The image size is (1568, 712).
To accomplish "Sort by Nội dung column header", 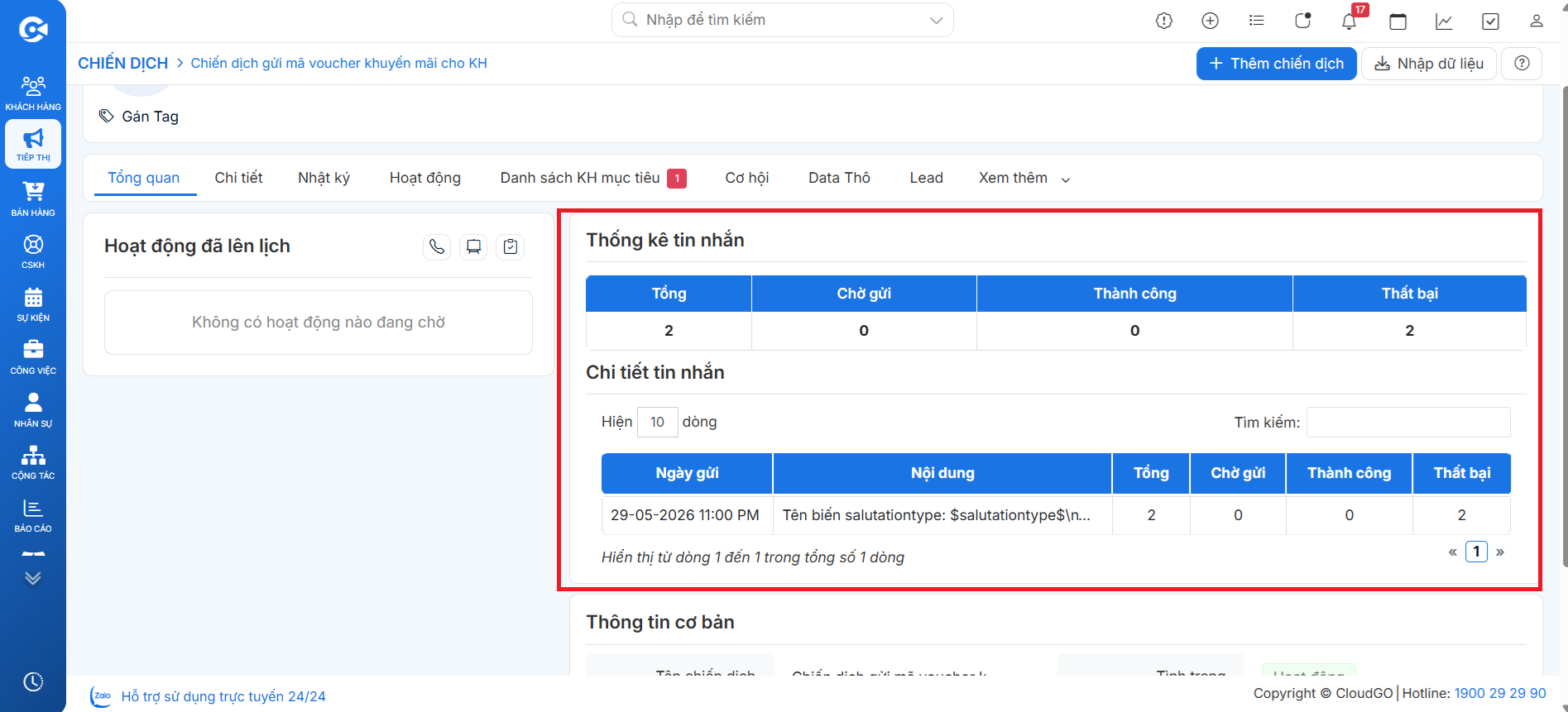I will tap(942, 473).
